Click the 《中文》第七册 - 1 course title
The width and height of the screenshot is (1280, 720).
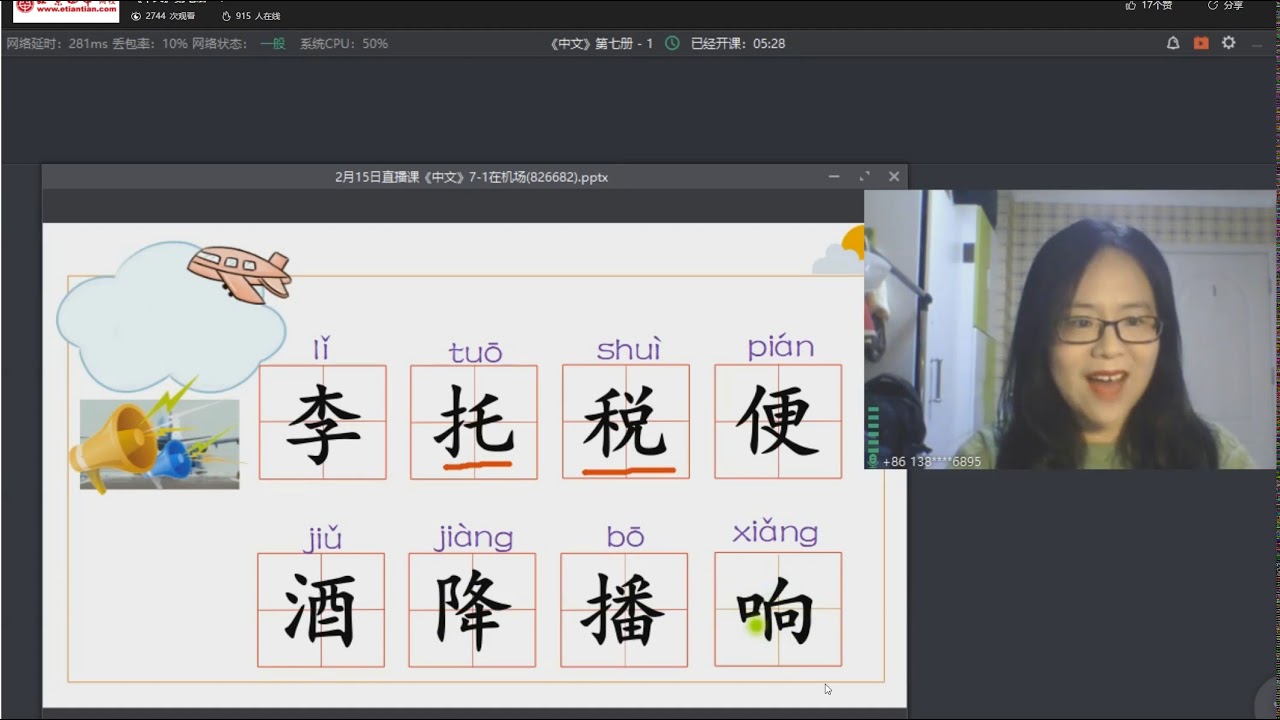pyautogui.click(x=602, y=43)
